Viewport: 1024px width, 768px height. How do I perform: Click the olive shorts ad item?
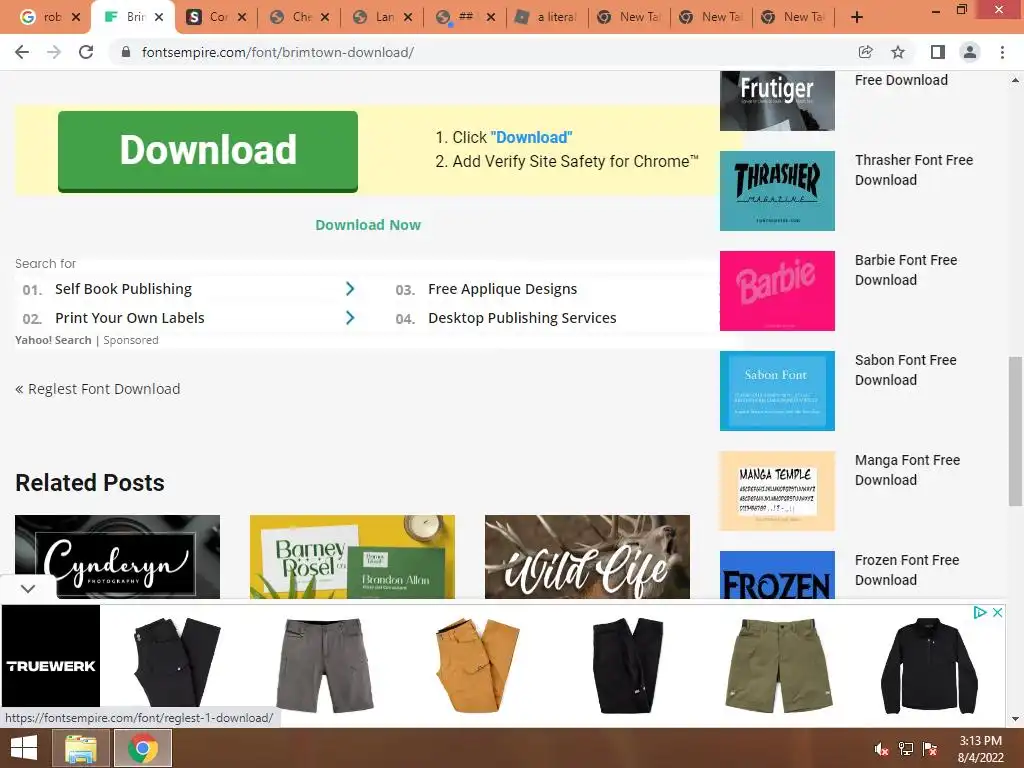pyautogui.click(x=778, y=664)
